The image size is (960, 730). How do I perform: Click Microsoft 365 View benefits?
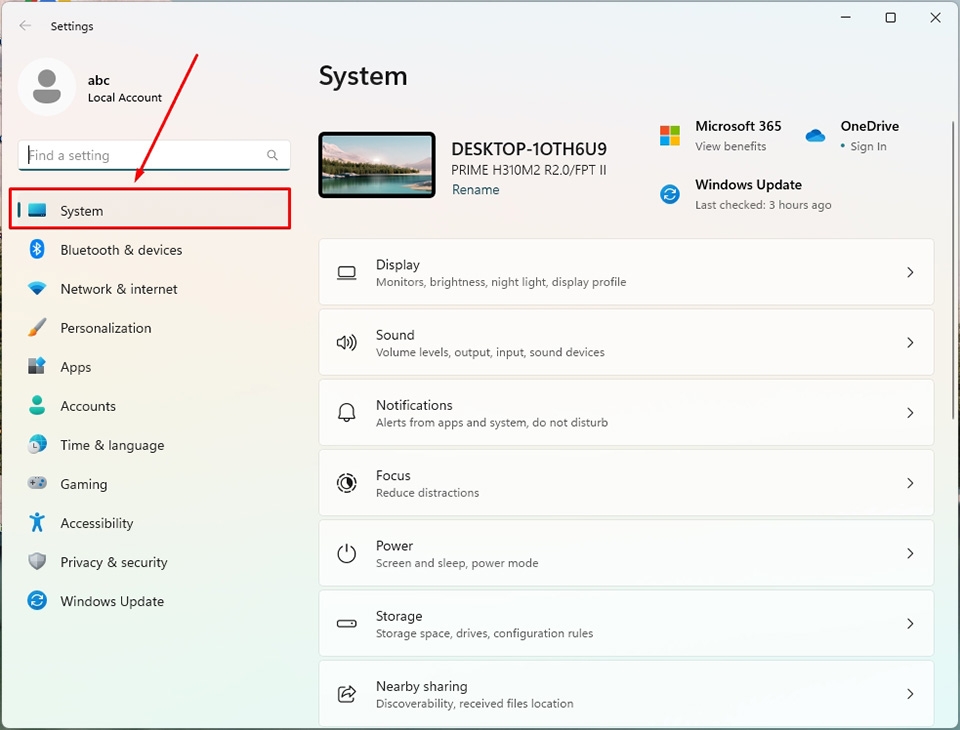pos(730,146)
